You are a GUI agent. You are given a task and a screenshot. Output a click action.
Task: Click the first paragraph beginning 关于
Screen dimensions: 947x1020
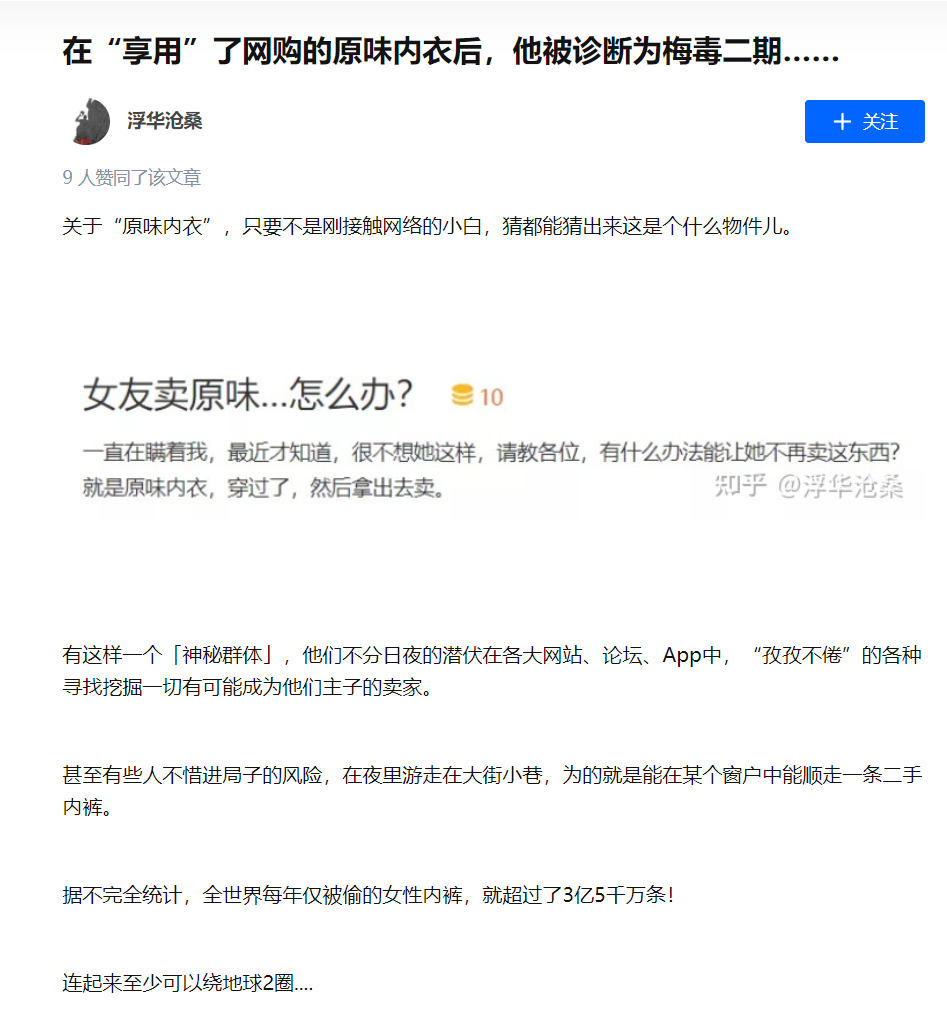pos(428,226)
